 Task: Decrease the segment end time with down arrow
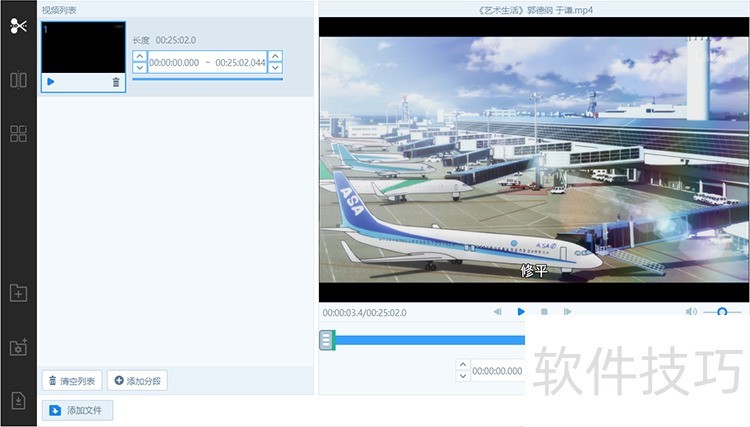275,67
